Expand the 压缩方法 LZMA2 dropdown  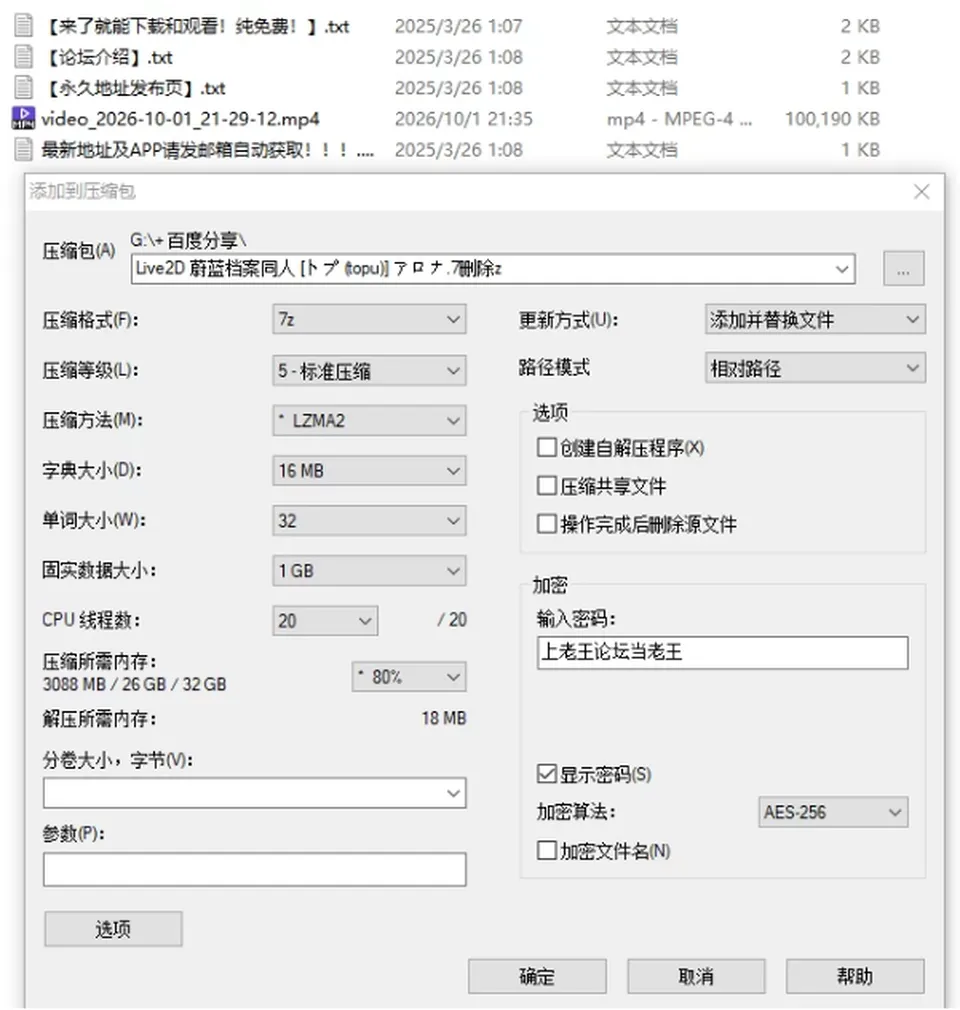pyautogui.click(x=369, y=421)
